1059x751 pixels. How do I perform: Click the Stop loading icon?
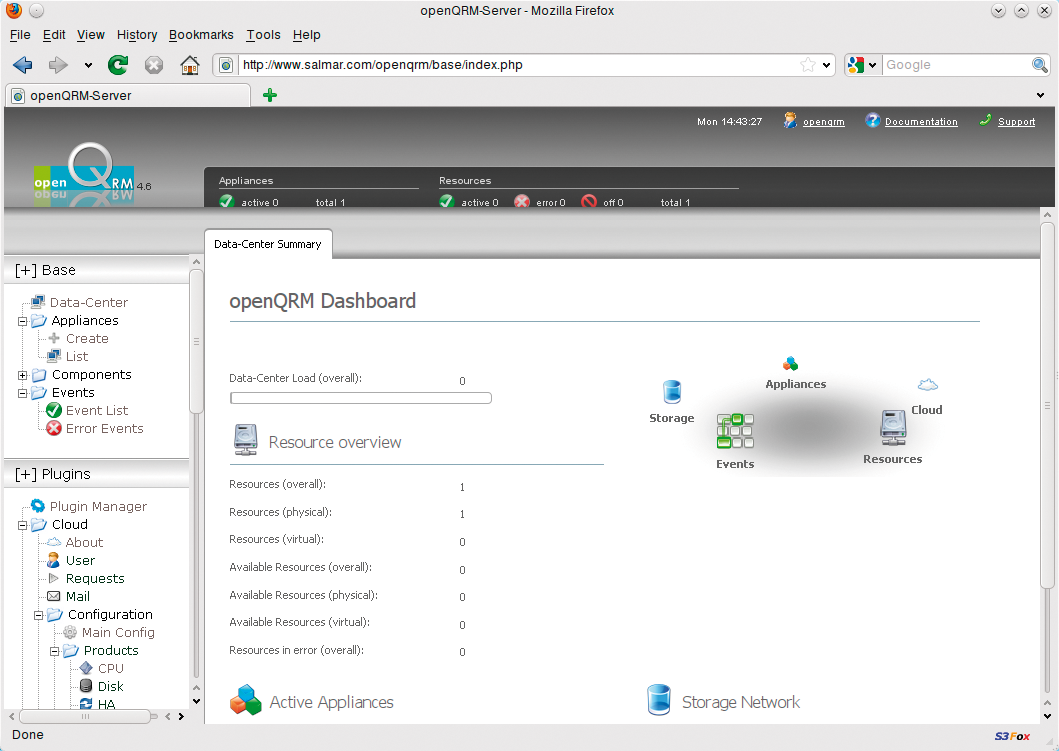154,65
